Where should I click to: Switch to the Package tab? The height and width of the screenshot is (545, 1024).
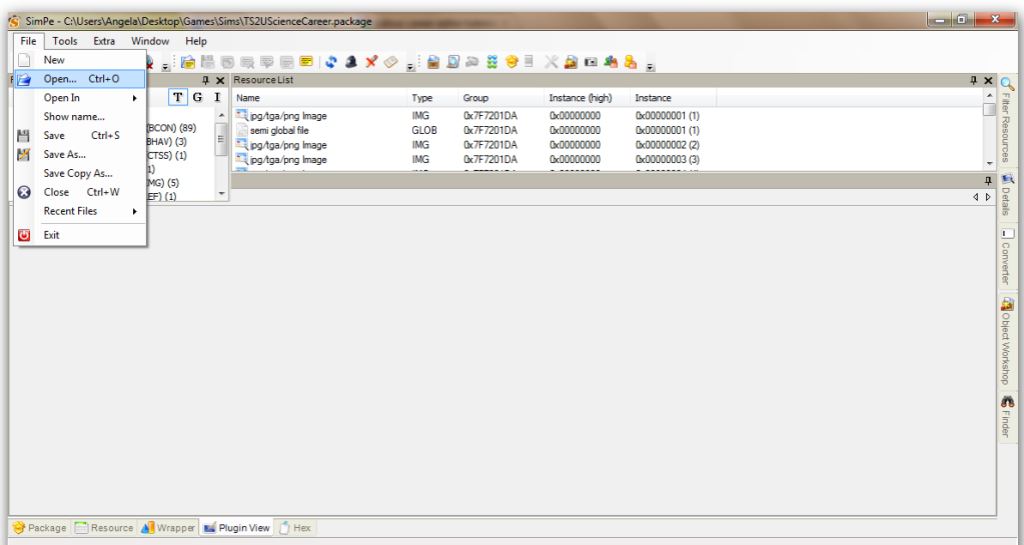point(40,527)
